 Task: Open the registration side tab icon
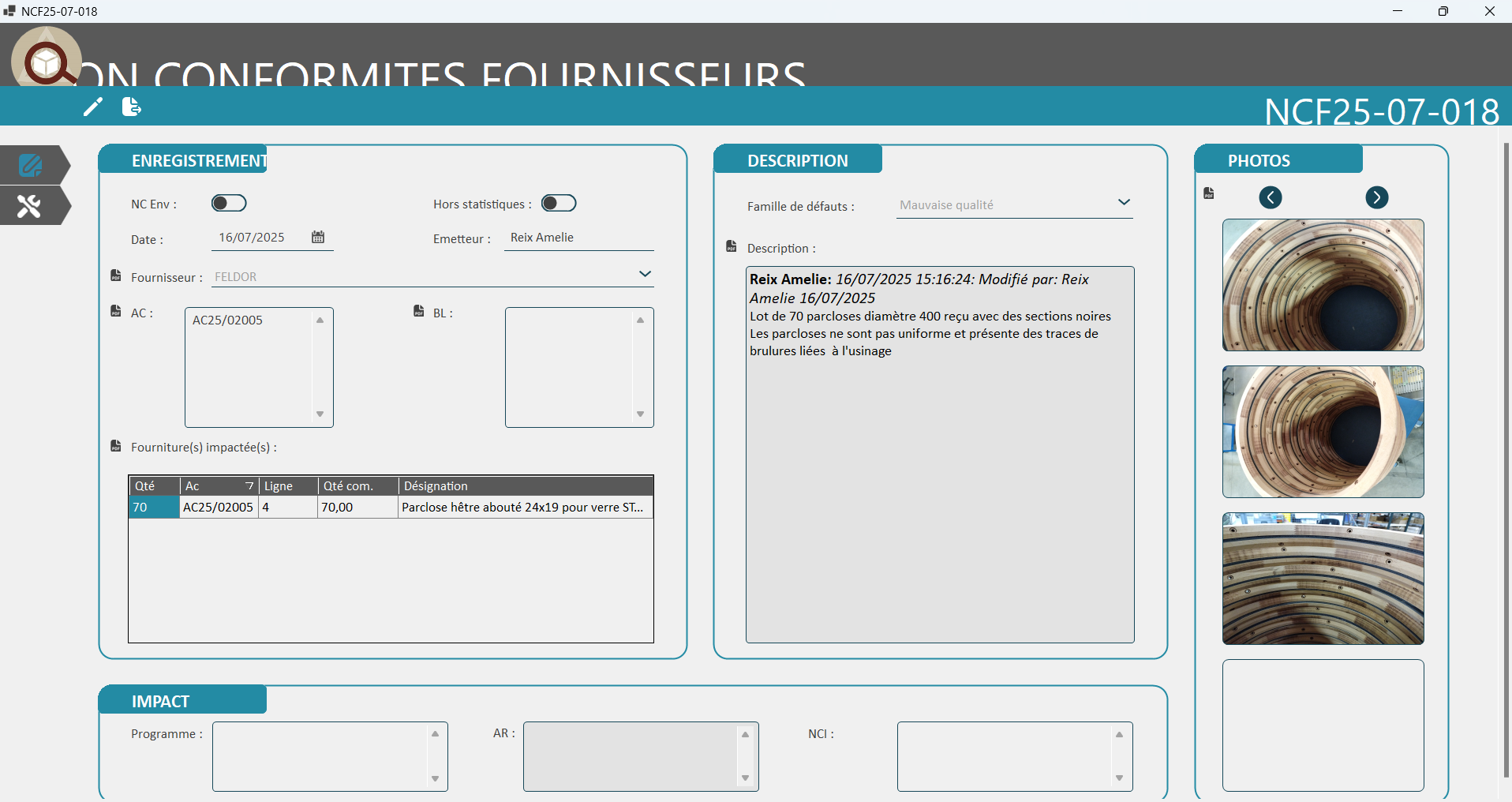[x=31, y=165]
